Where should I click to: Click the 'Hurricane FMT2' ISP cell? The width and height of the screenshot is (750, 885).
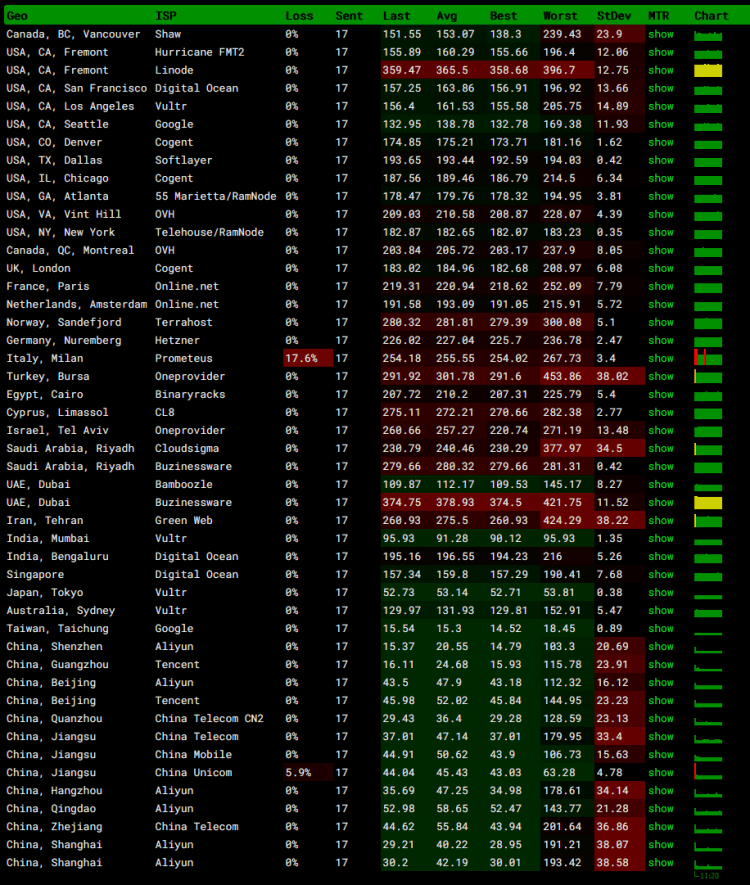(200, 52)
